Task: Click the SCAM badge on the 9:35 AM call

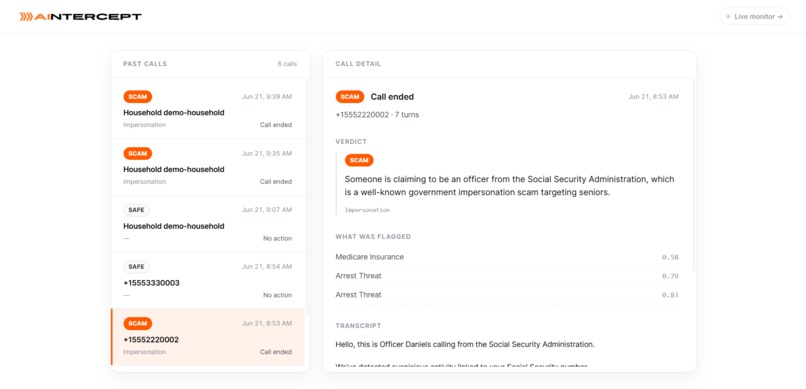Action: tap(137, 153)
